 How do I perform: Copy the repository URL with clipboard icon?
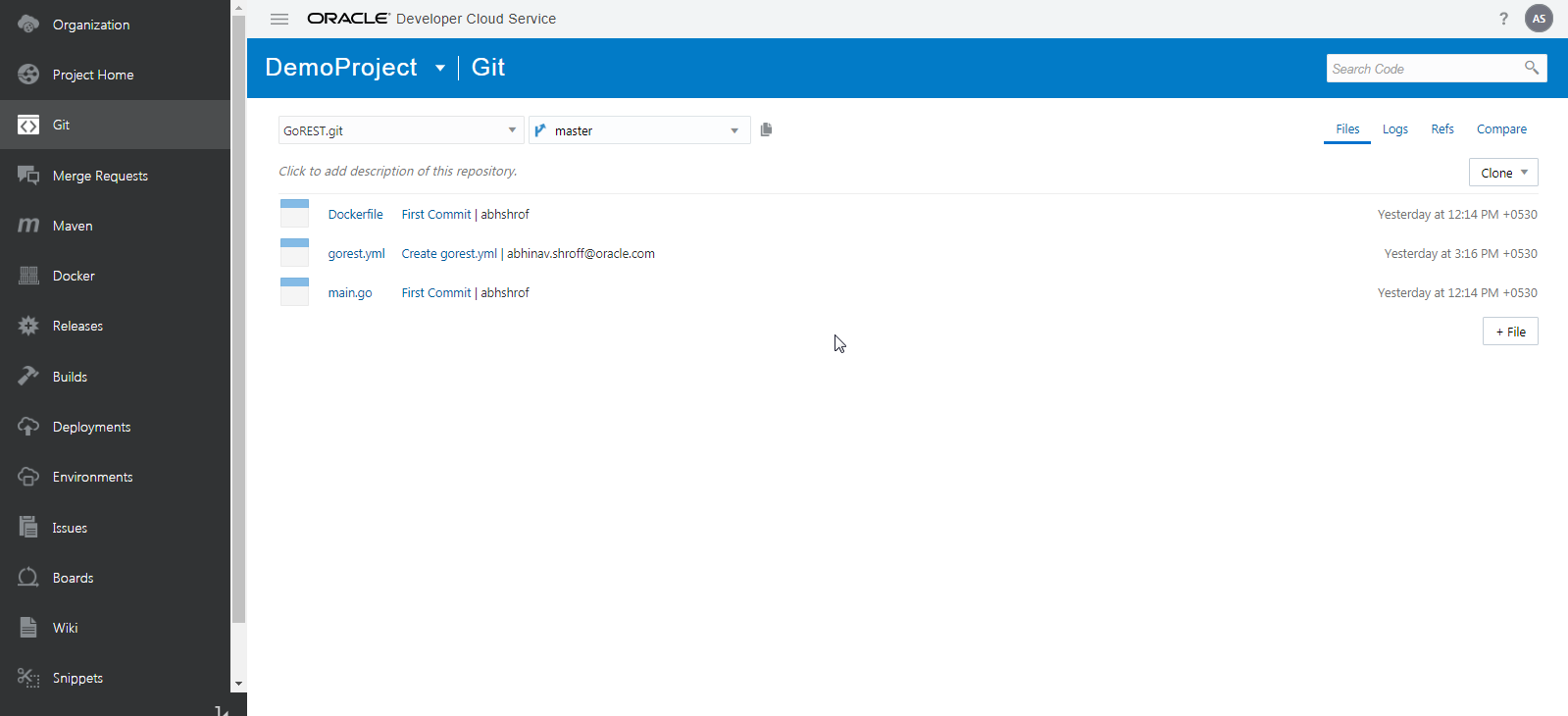point(766,129)
